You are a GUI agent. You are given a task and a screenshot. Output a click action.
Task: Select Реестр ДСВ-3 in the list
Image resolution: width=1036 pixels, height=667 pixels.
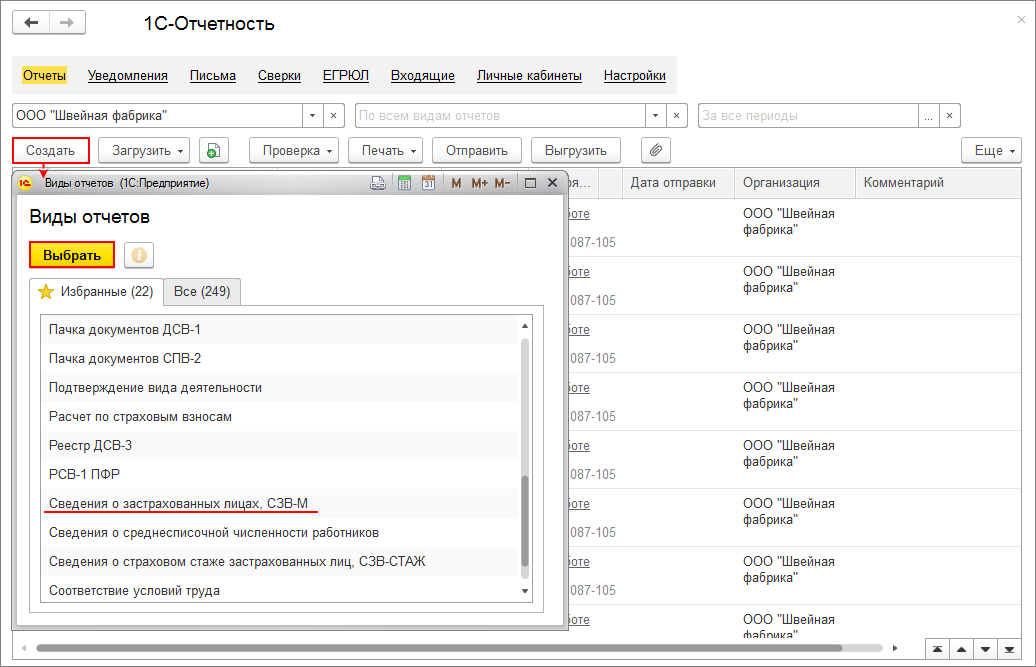[281, 446]
